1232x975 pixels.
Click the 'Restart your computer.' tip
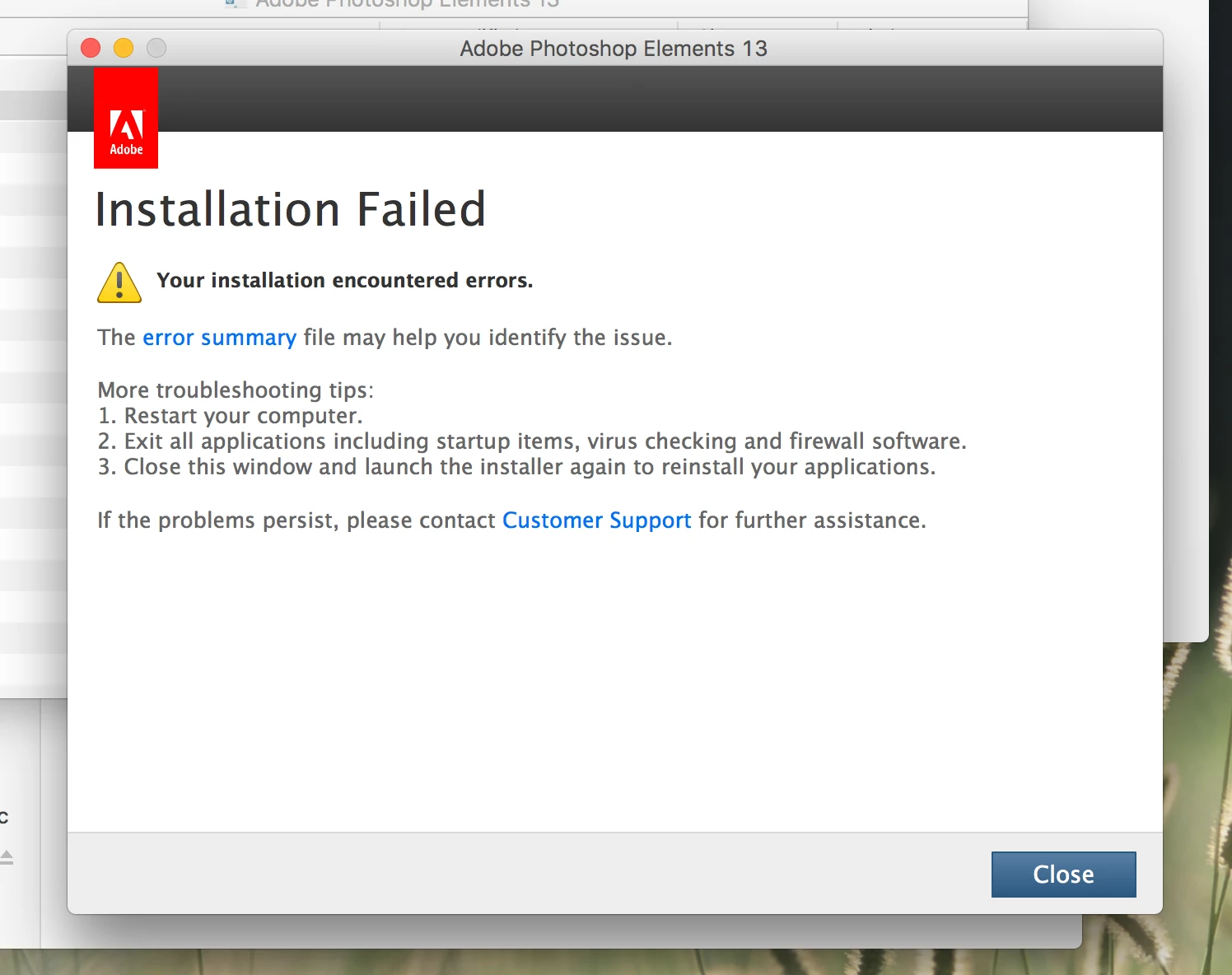pos(231,416)
